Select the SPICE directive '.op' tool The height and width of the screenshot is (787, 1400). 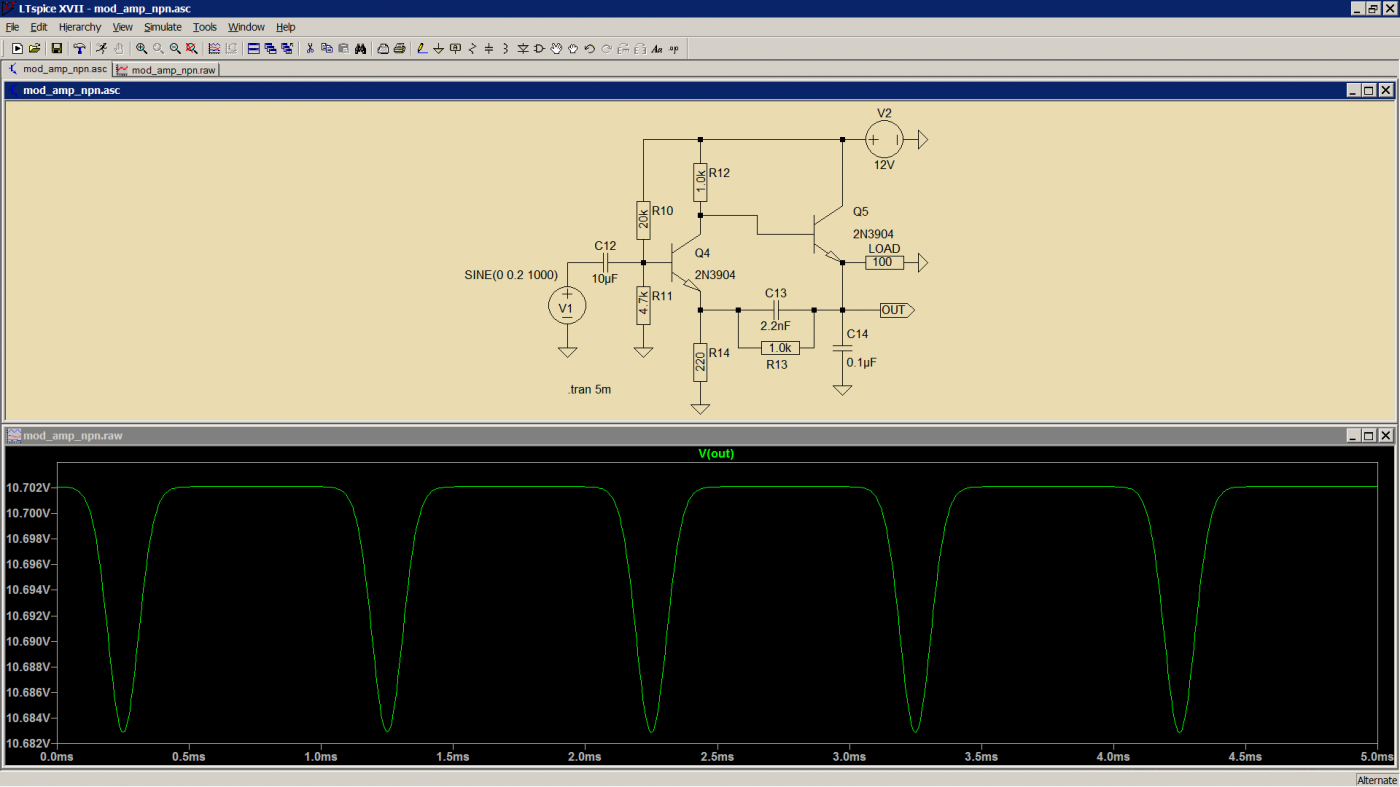[674, 48]
